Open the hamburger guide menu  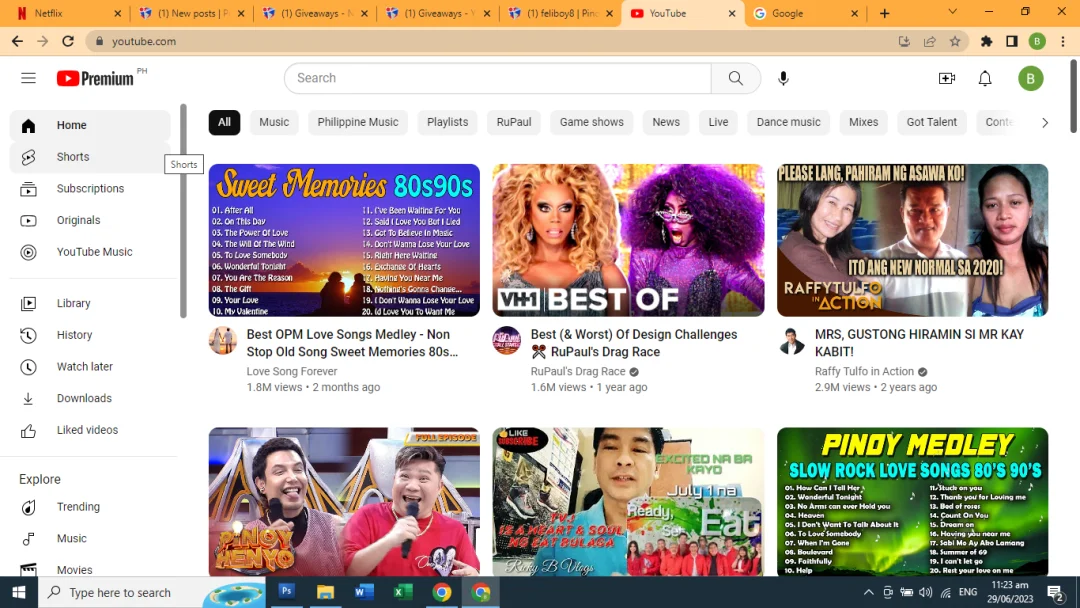coord(28,78)
